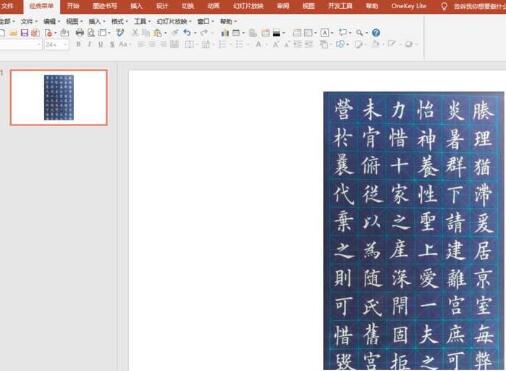The height and width of the screenshot is (371, 506).
Task: Click the Save floppy disk icon
Action: [x=24, y=33]
